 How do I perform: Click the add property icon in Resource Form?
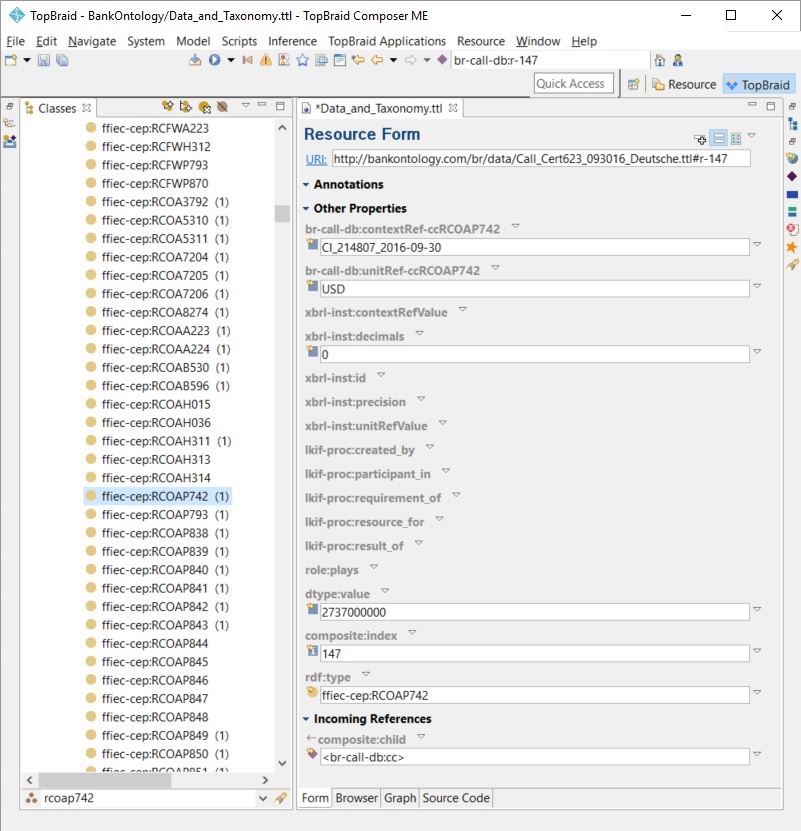pos(700,139)
